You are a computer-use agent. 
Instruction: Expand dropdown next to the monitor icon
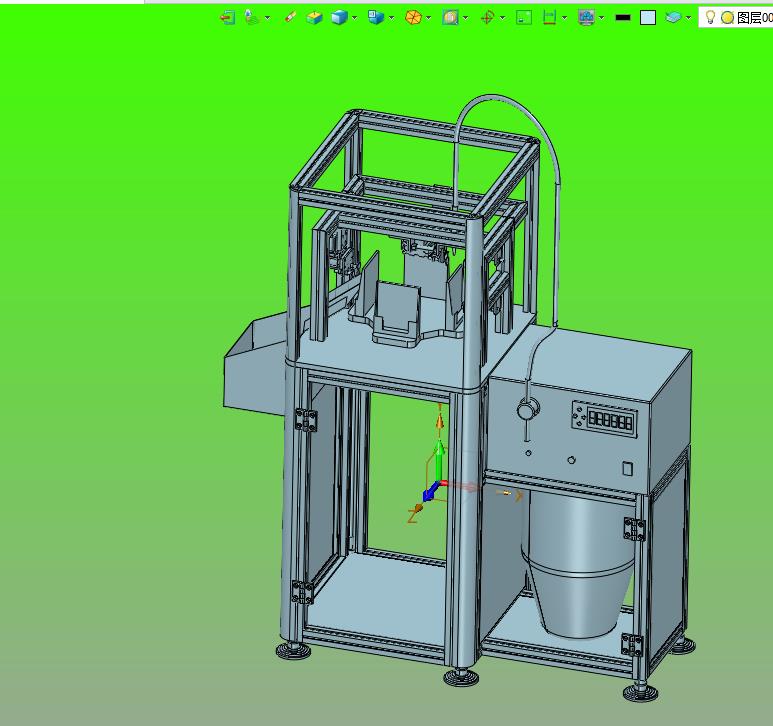601,18
